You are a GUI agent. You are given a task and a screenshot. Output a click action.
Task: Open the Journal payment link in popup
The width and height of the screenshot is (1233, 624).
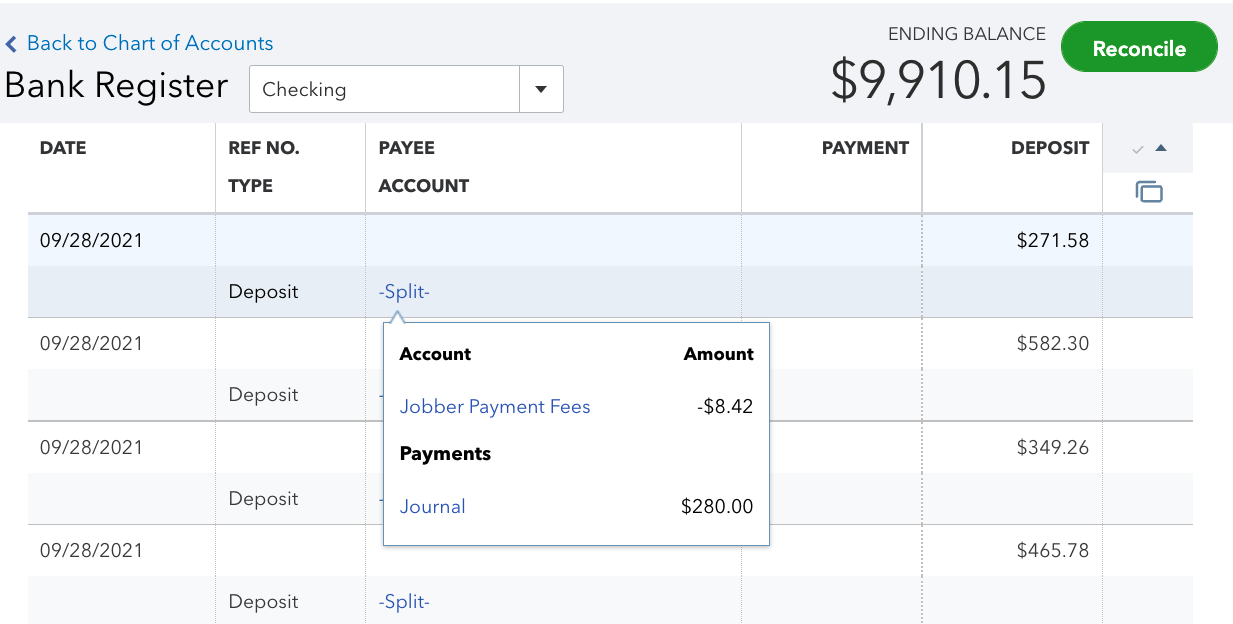tap(432, 507)
